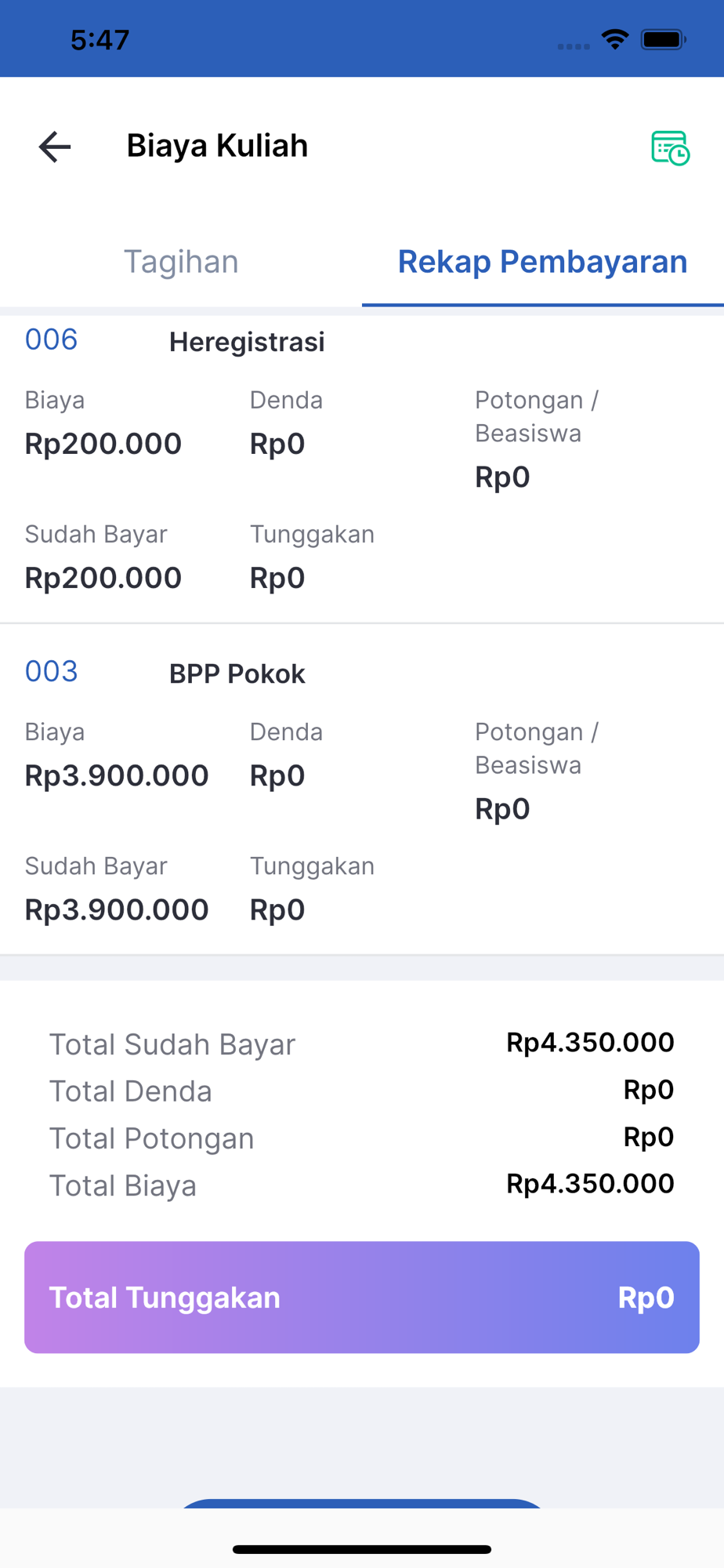Image resolution: width=724 pixels, height=1568 pixels.
Task: Tap Heregistrasi Sudah Bayar Rp200.000 amount
Action: tap(103, 578)
